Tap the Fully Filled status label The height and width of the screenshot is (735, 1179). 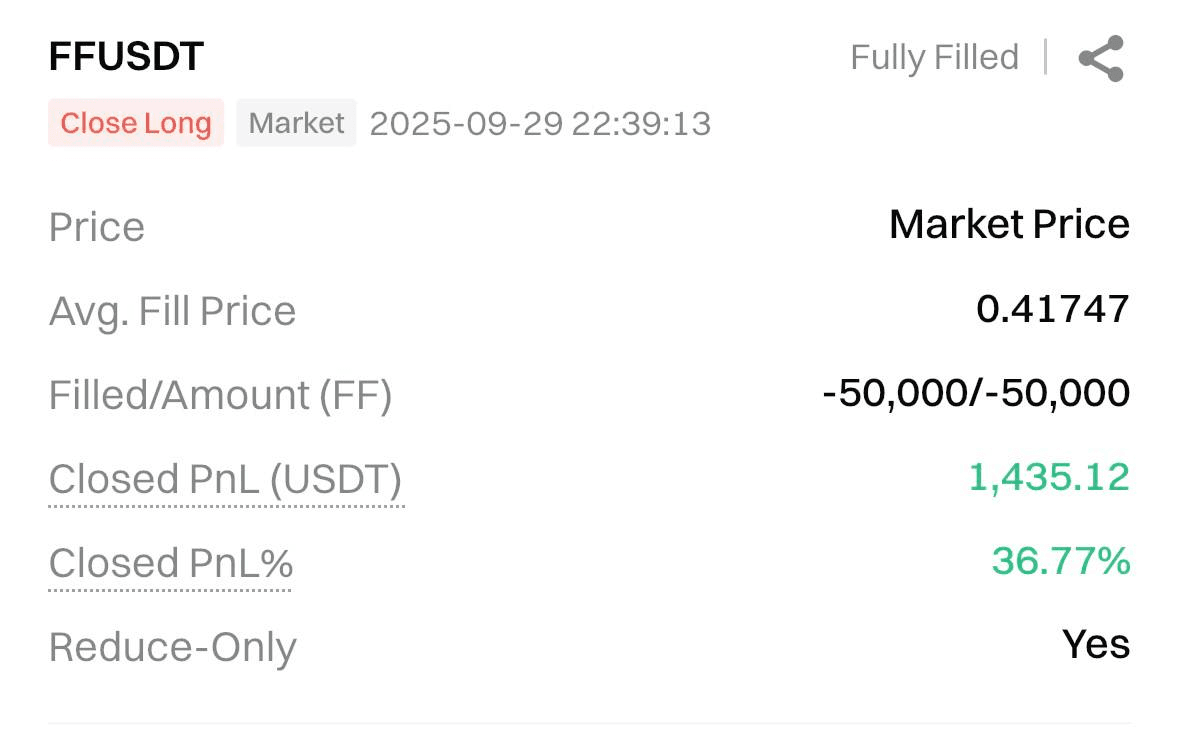935,58
